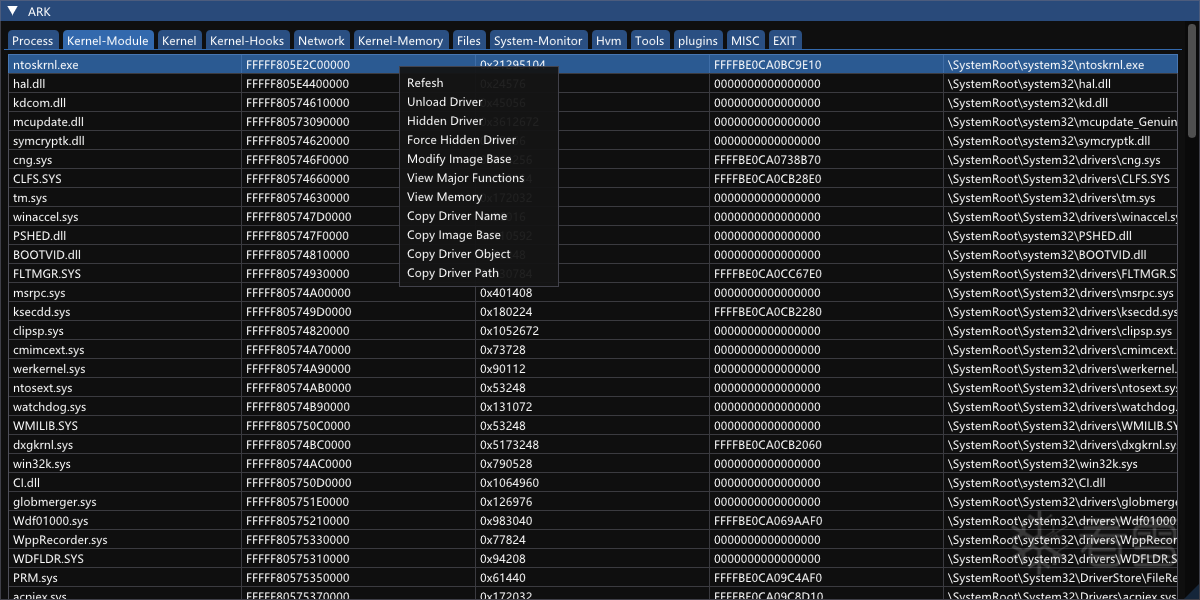The image size is (1200, 600).
Task: Go to the Files tab
Action: pyautogui.click(x=468, y=40)
